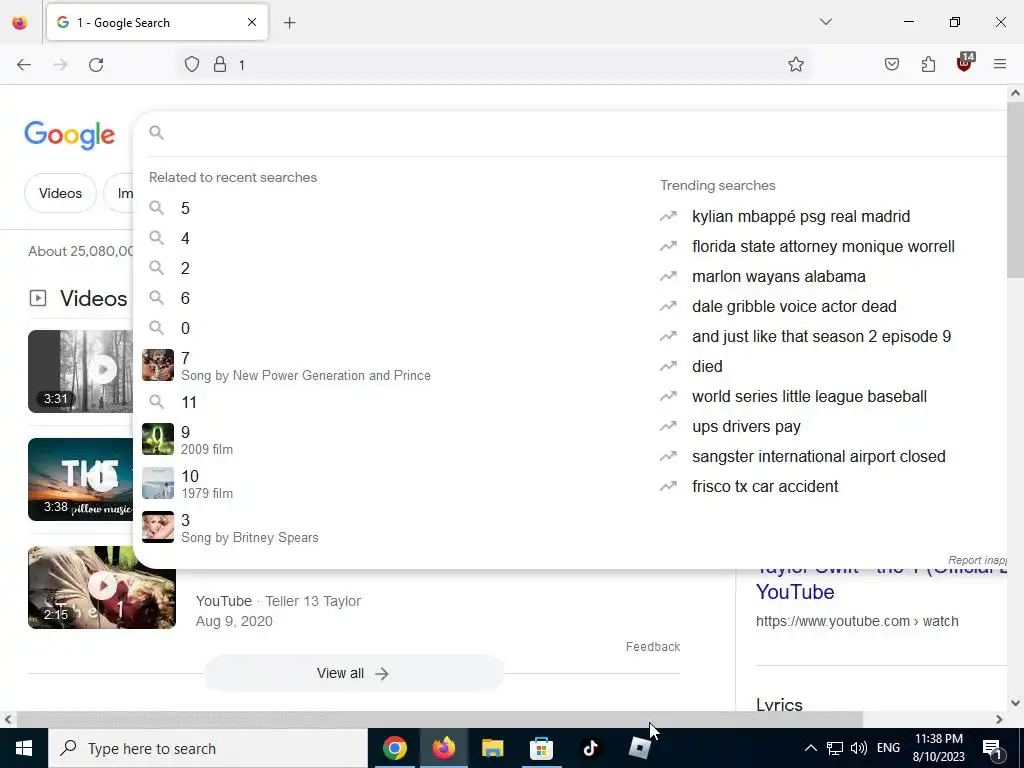Open the uBlock Origin extension icon
This screenshot has width=1024, height=768.
coord(965,63)
